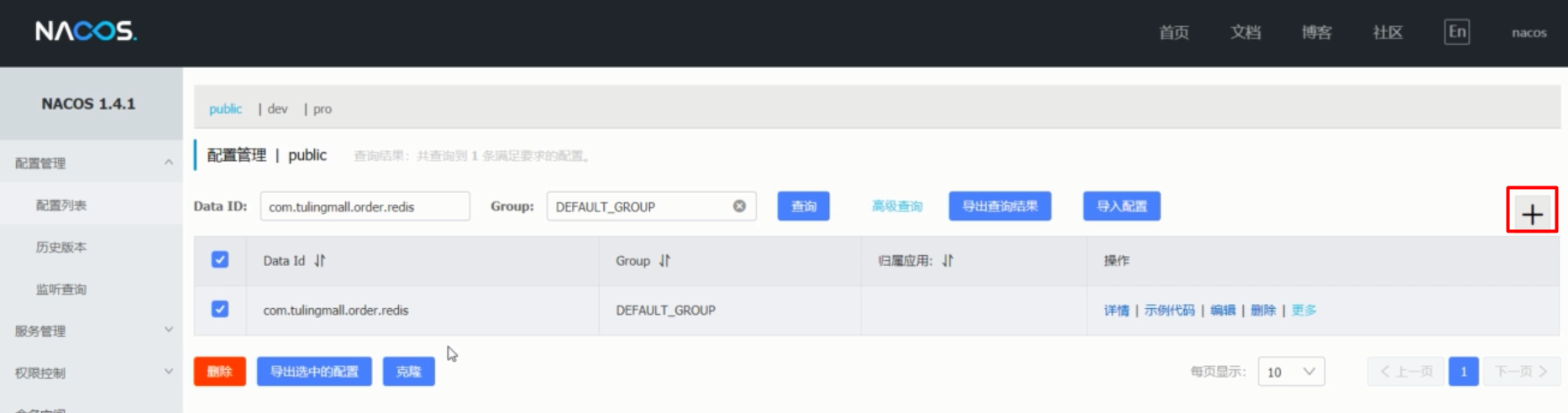Open 社区 in top navigation
Image resolution: width=1568 pixels, height=413 pixels.
[1387, 33]
